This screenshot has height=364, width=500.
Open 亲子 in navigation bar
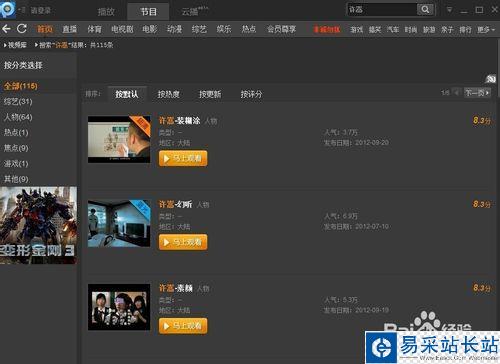[x=447, y=30]
